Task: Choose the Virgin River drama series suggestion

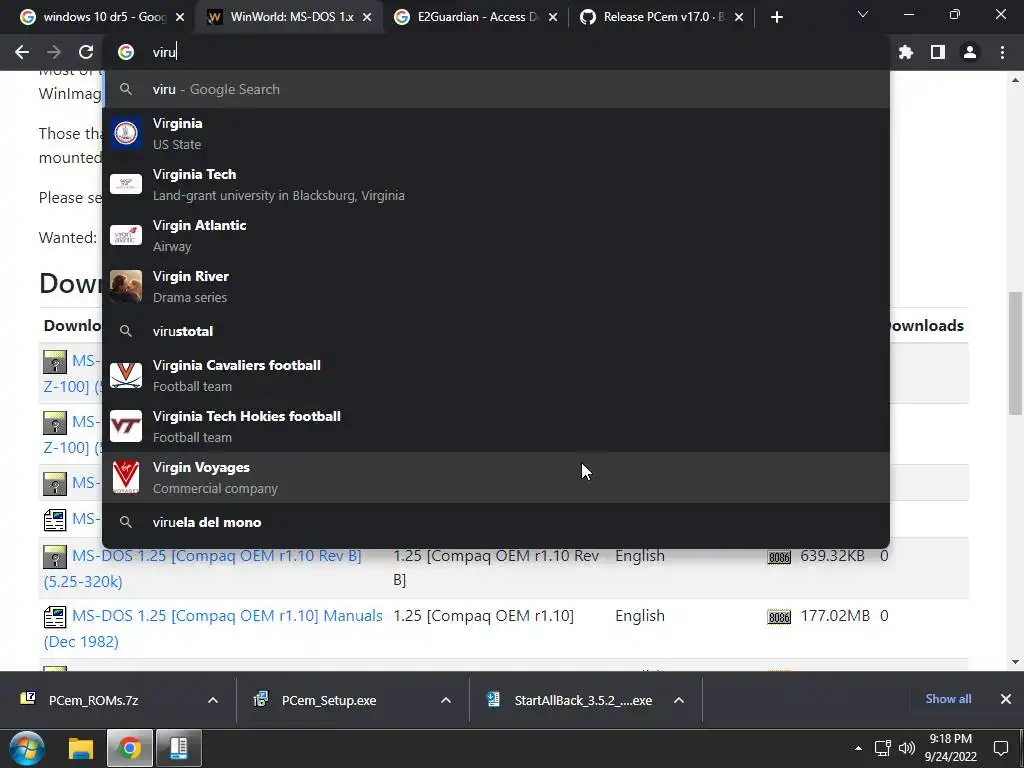Action: point(496,286)
